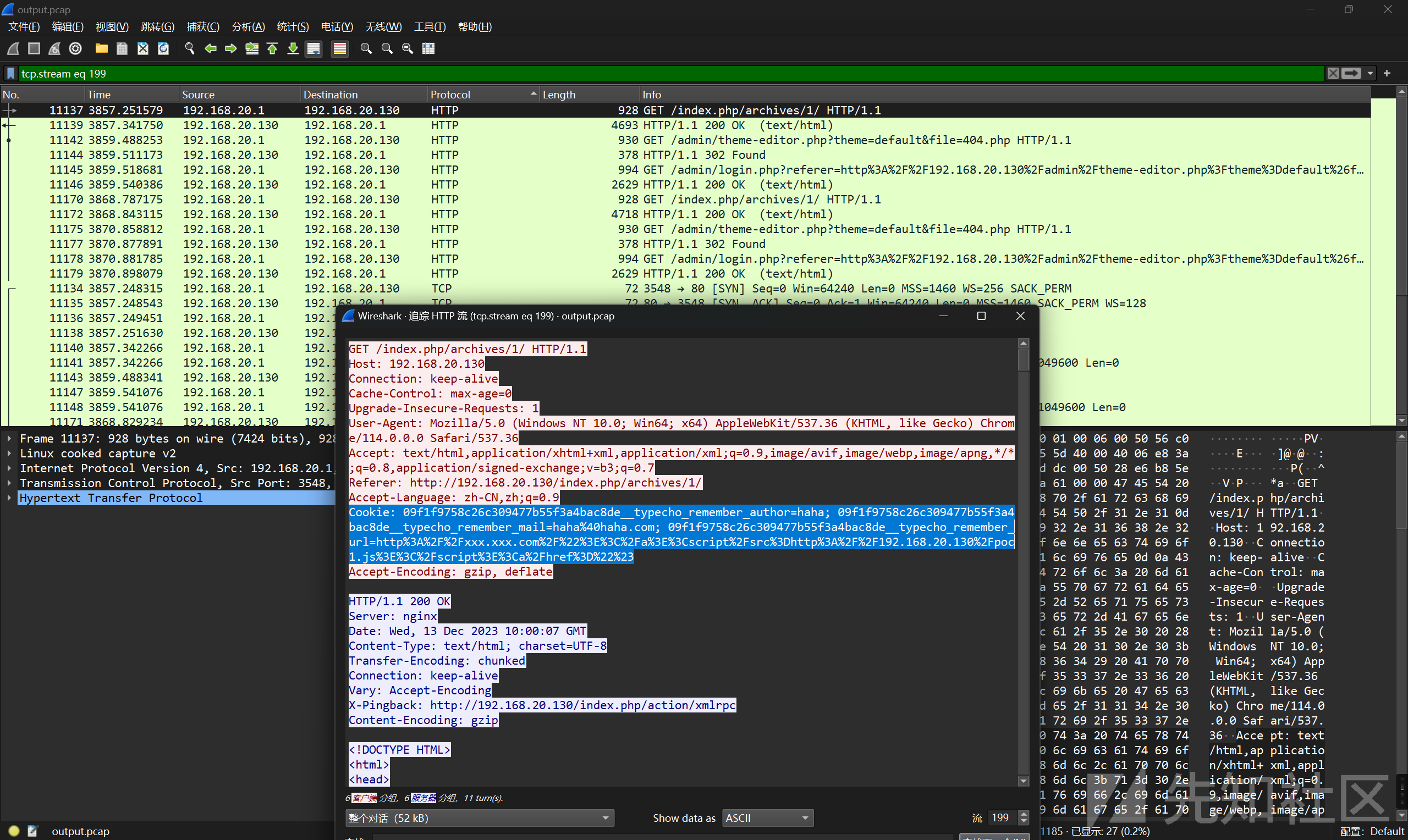Click follow stream dialog scrollbar up arrow
The width and height of the screenshot is (1408, 840).
1023,344
